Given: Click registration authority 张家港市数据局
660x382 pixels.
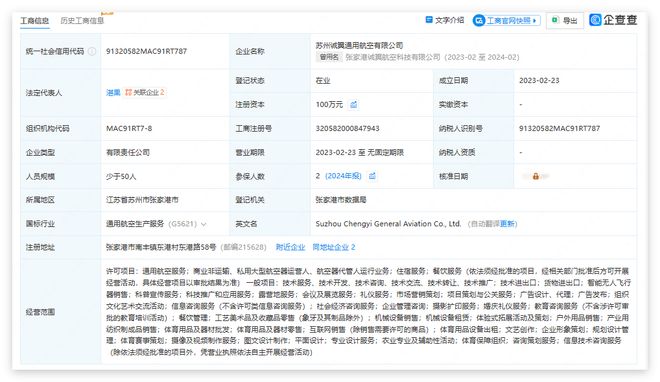Looking at the screenshot, I should (341, 200).
